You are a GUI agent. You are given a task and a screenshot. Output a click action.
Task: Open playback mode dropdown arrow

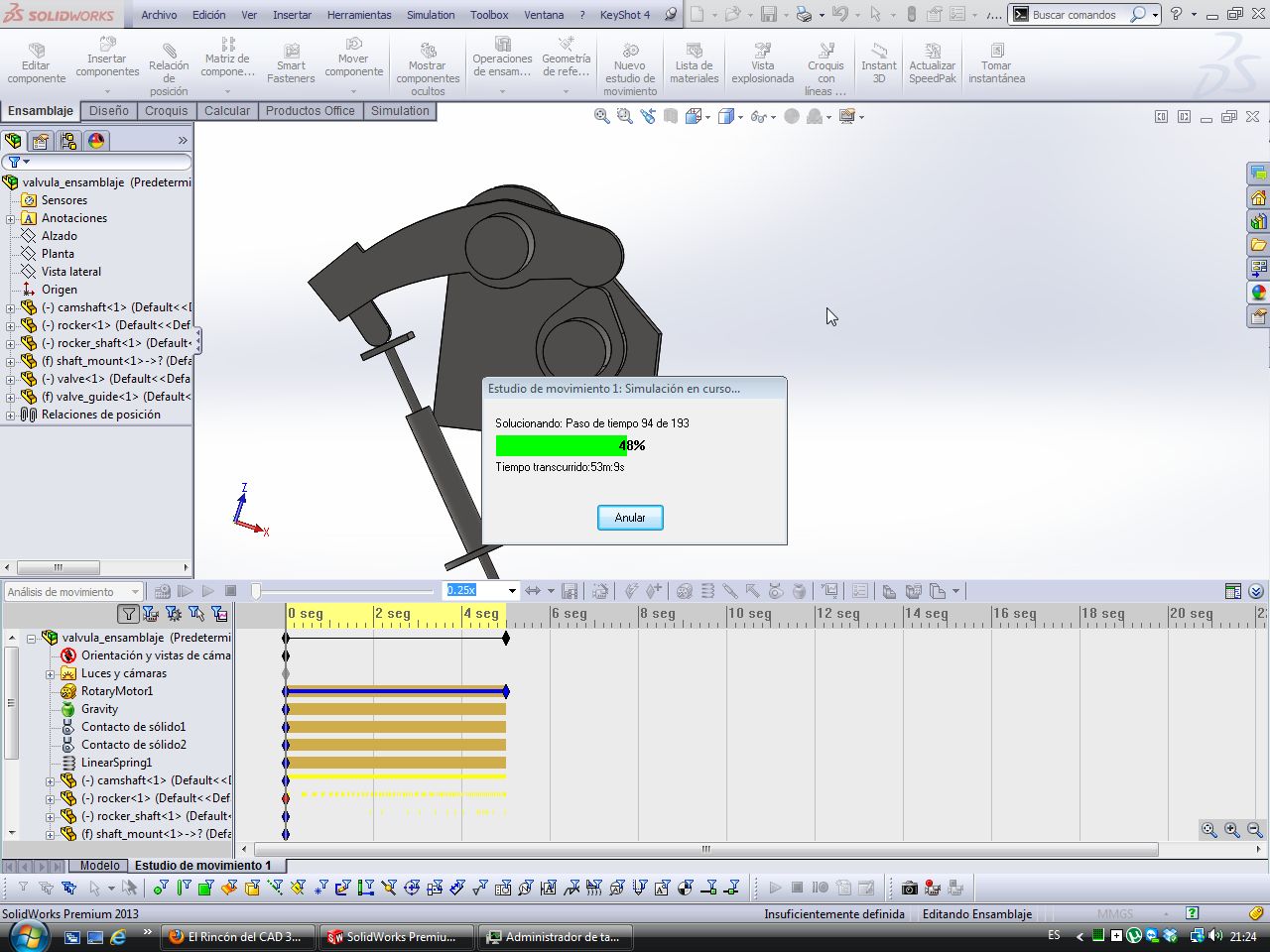(x=551, y=591)
